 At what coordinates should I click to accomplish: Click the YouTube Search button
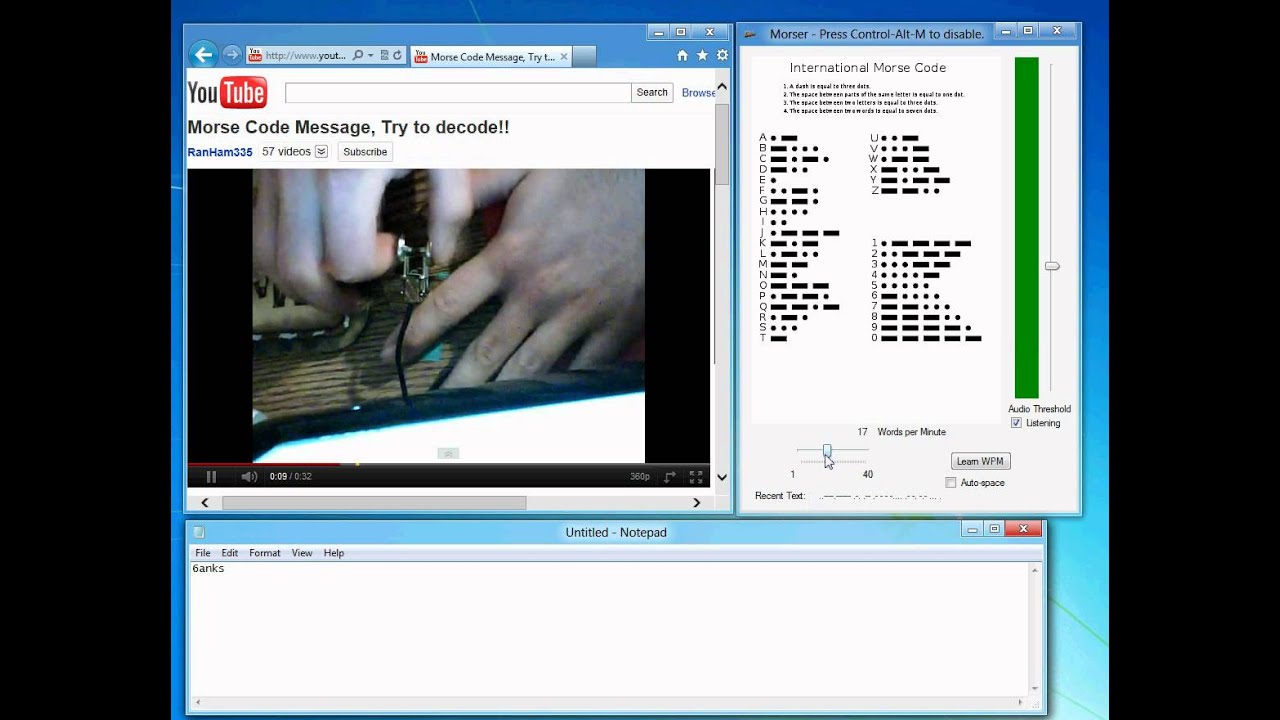click(652, 93)
